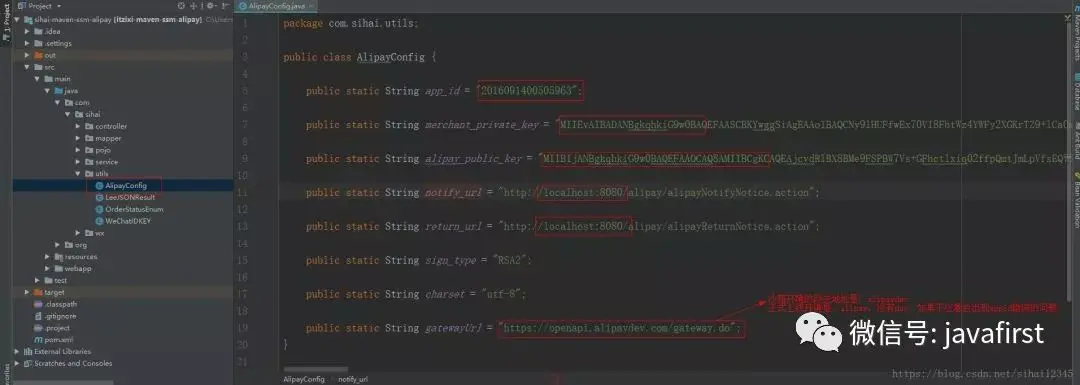This screenshot has height=385, width=1080.
Task: Click AlipayConfig in the bottom breadcrumb
Action: point(304,379)
